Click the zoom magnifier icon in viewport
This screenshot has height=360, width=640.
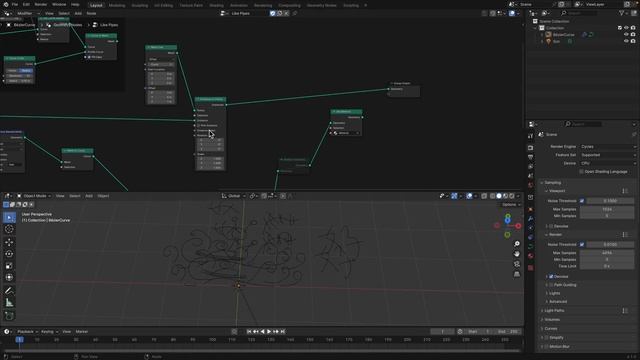pos(517,244)
